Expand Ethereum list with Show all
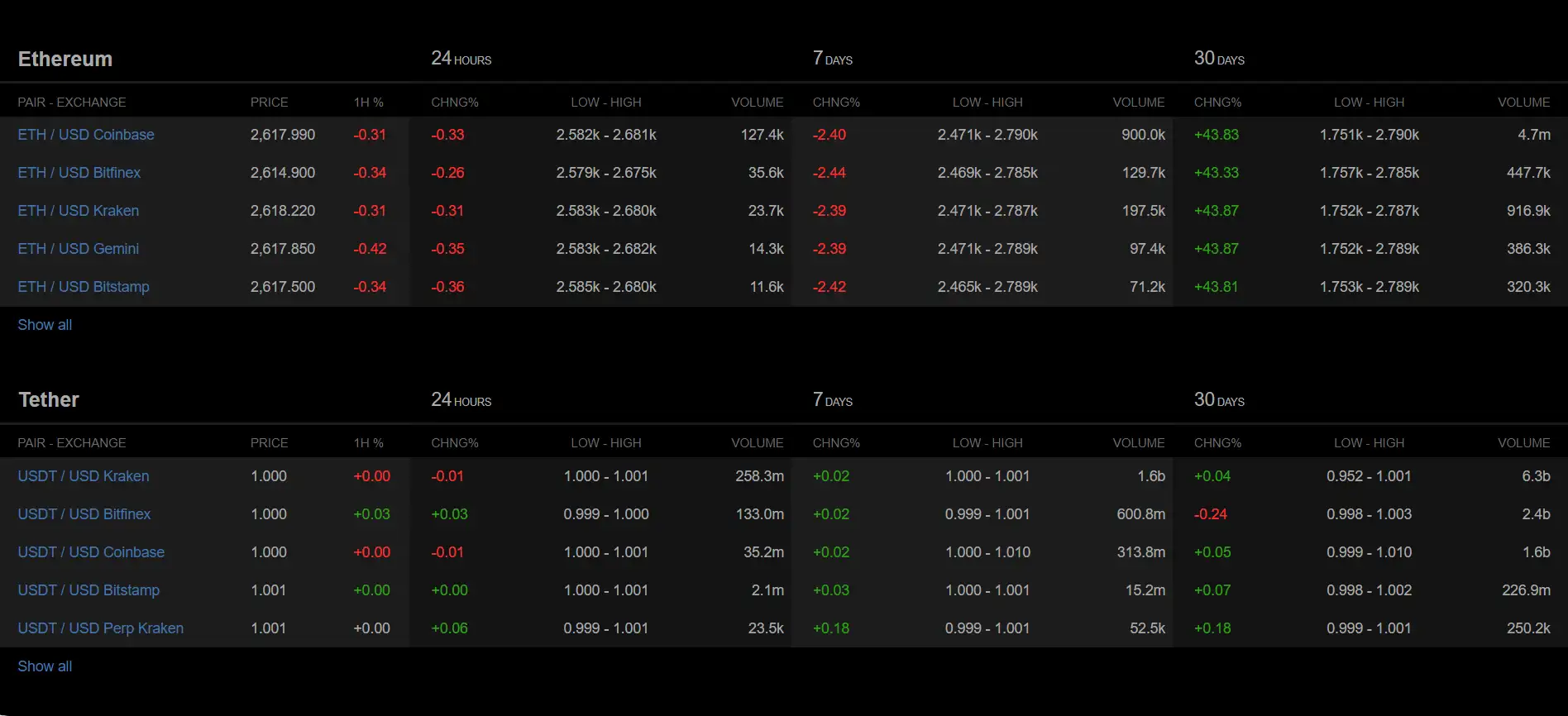 (45, 325)
